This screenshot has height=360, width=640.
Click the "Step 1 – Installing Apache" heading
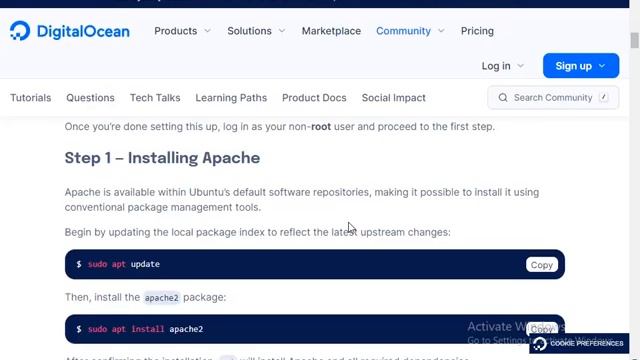point(162,158)
